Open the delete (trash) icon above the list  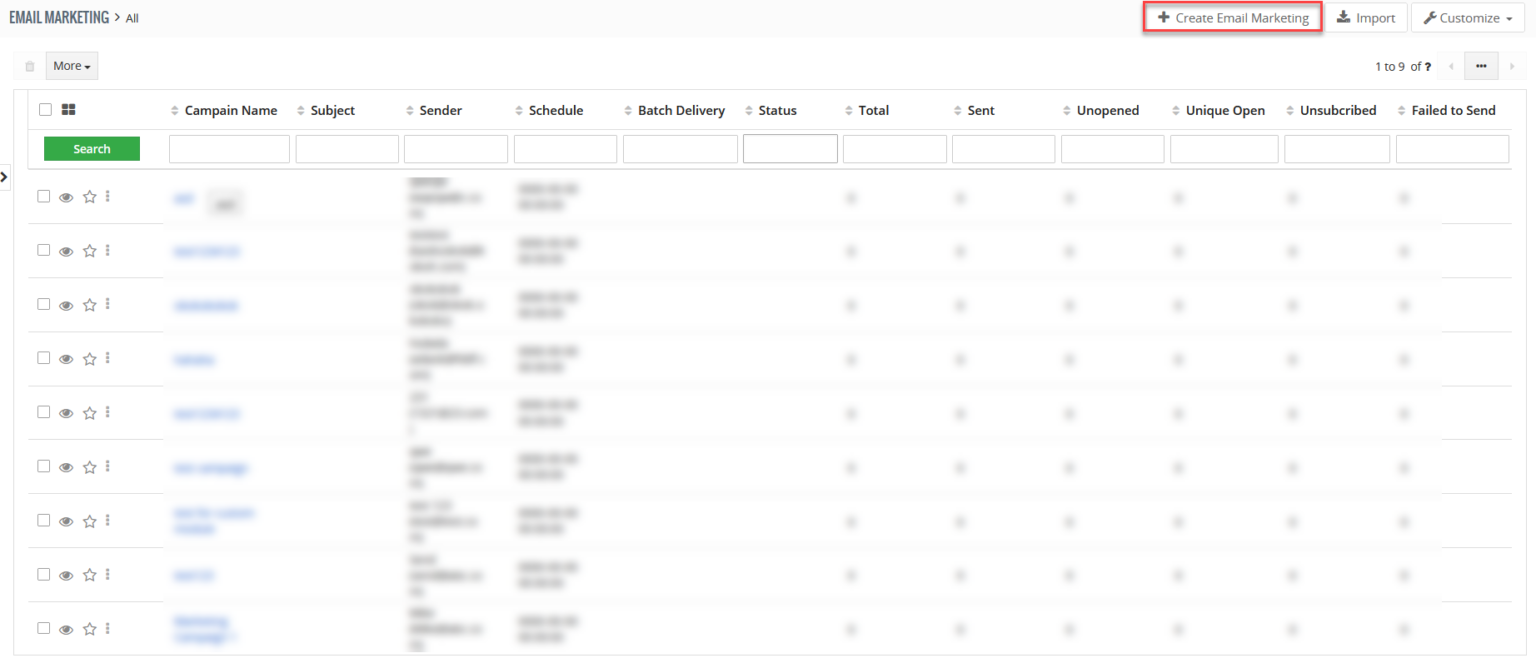tap(29, 65)
